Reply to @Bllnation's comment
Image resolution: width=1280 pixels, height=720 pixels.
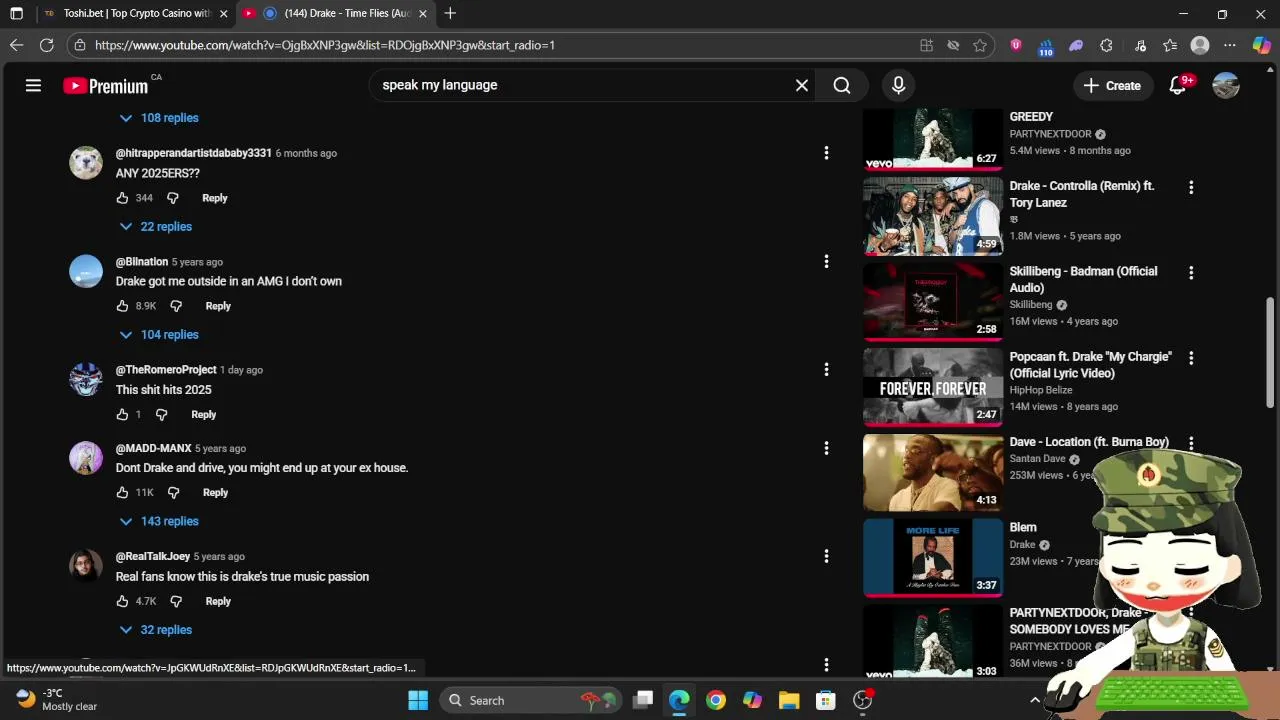[x=218, y=306]
